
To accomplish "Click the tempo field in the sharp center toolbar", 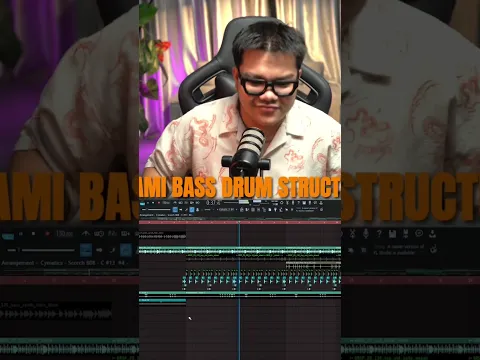I will click(x=166, y=203).
